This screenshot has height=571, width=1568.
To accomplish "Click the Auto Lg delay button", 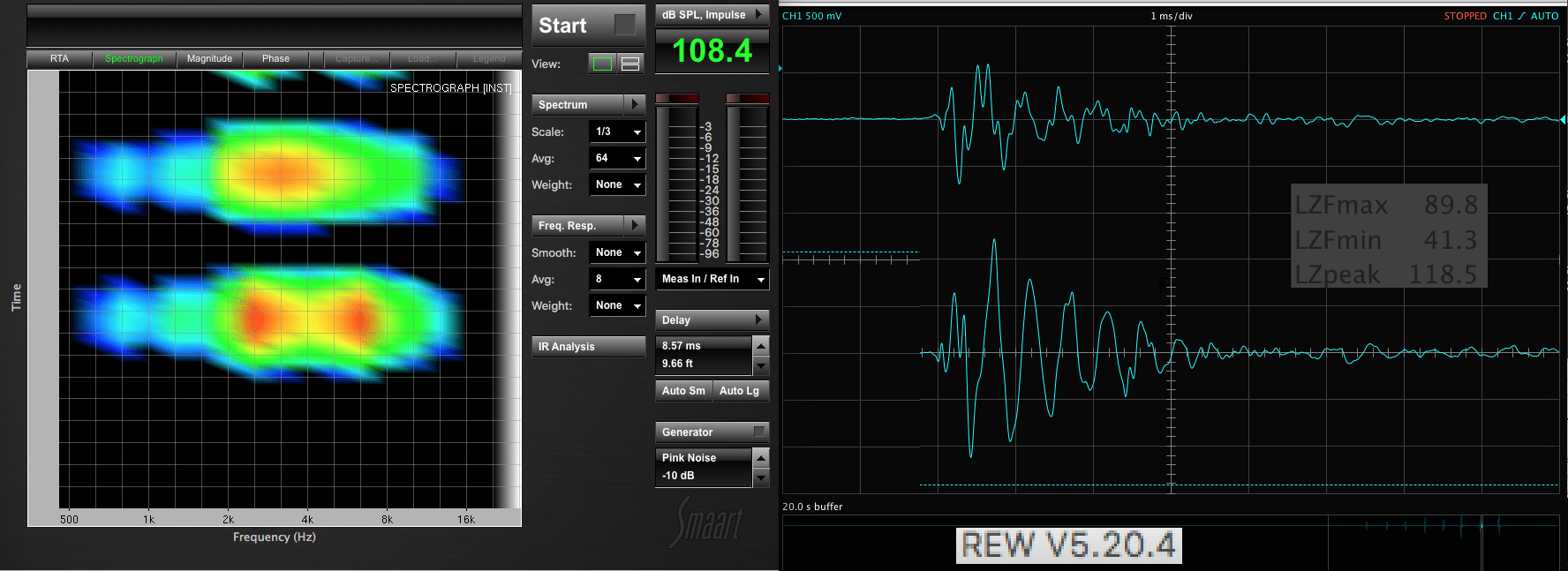I will click(740, 391).
